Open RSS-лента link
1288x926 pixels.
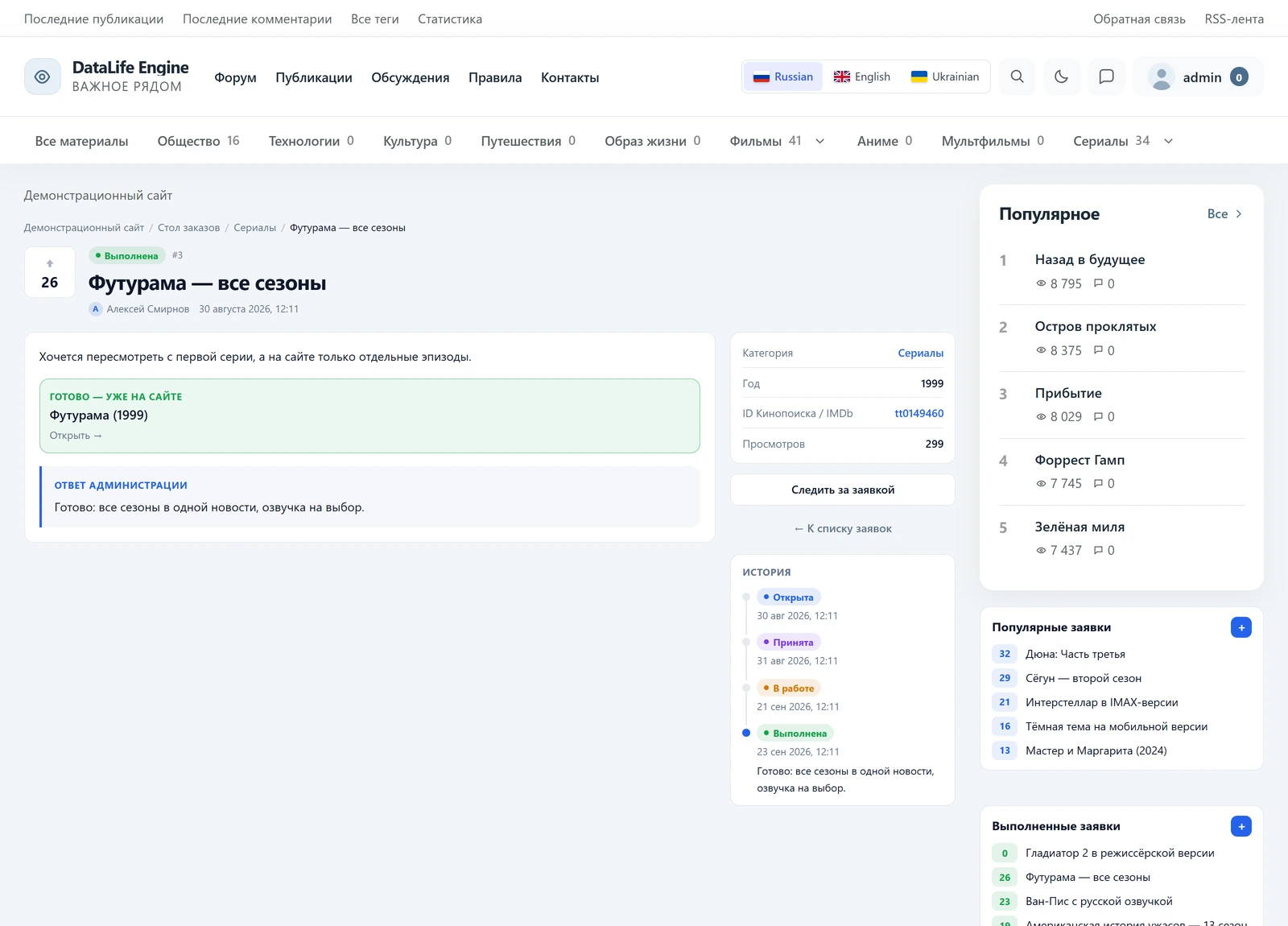click(x=1234, y=19)
